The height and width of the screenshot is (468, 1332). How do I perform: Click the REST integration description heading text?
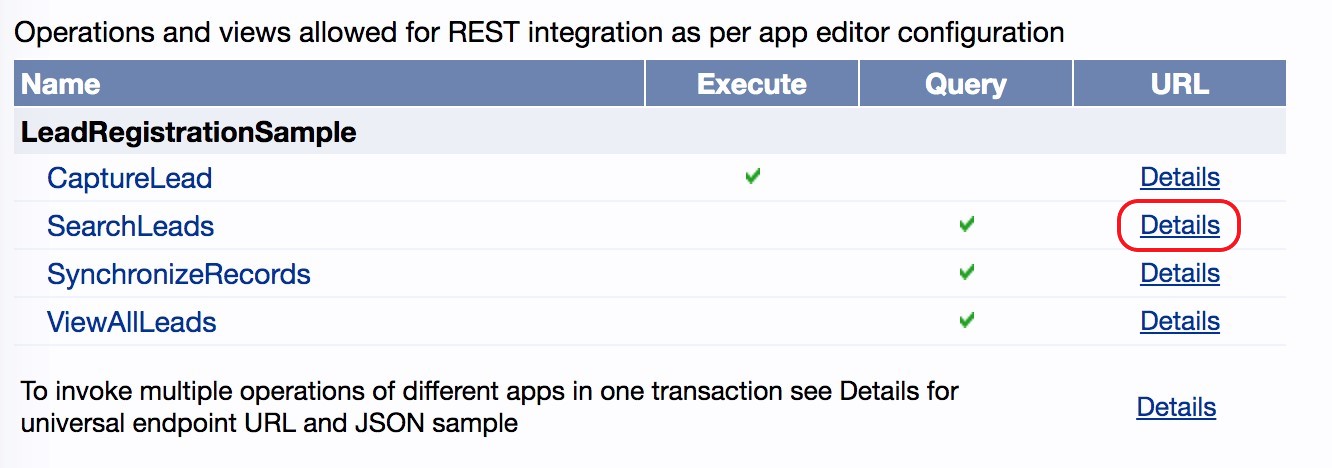coord(539,33)
